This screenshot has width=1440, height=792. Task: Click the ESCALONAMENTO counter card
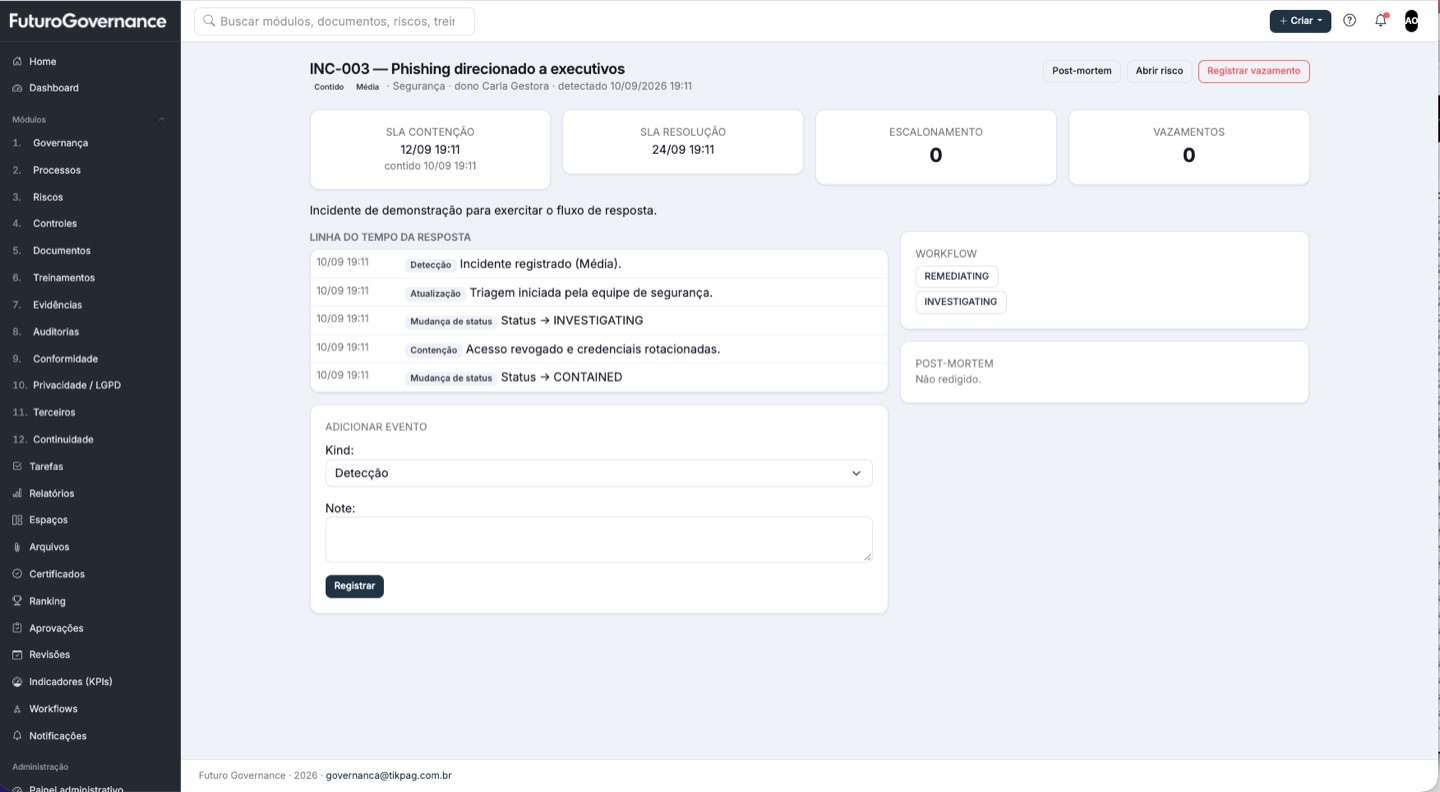tap(936, 147)
